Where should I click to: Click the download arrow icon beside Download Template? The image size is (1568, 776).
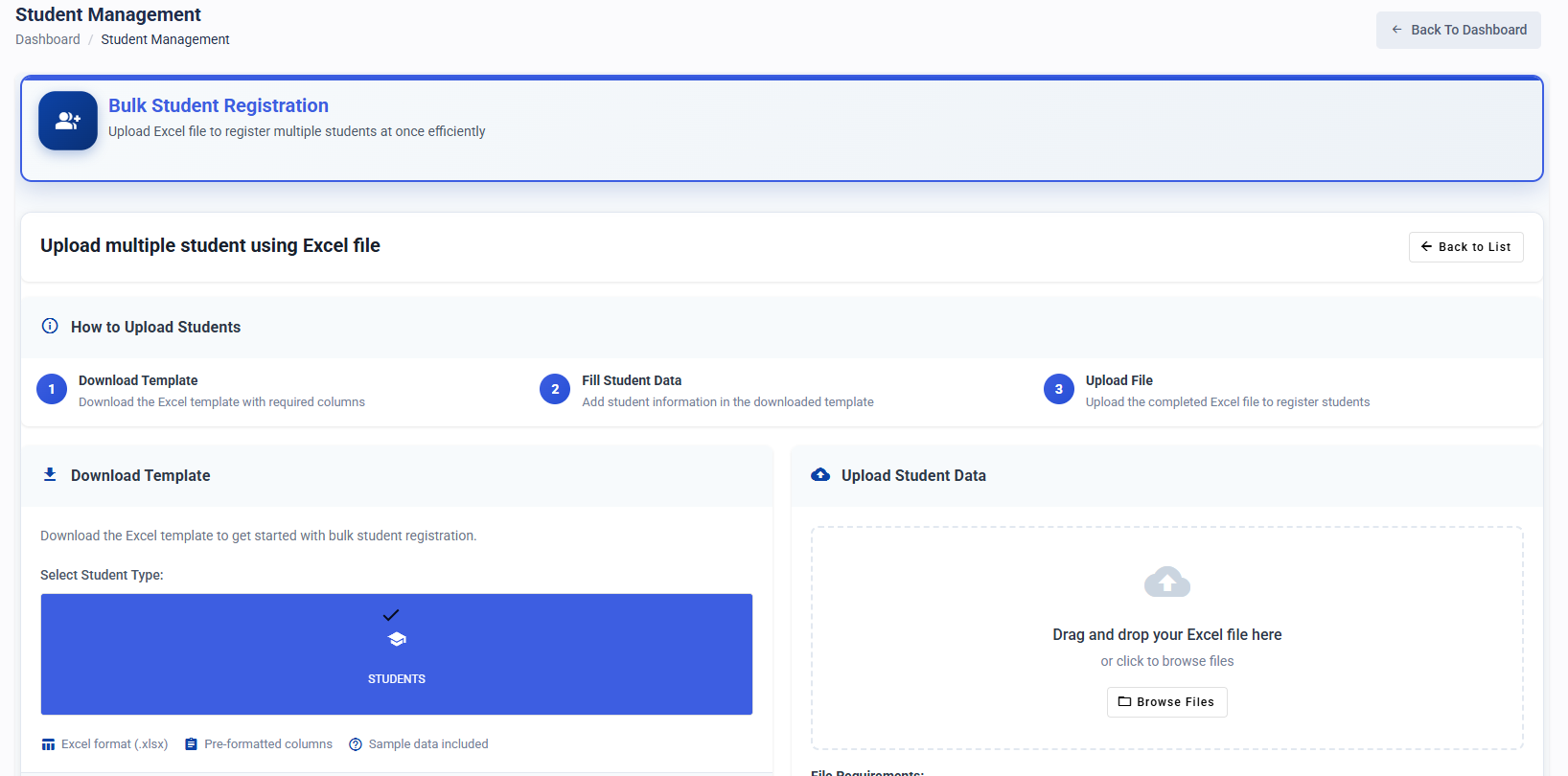50,474
